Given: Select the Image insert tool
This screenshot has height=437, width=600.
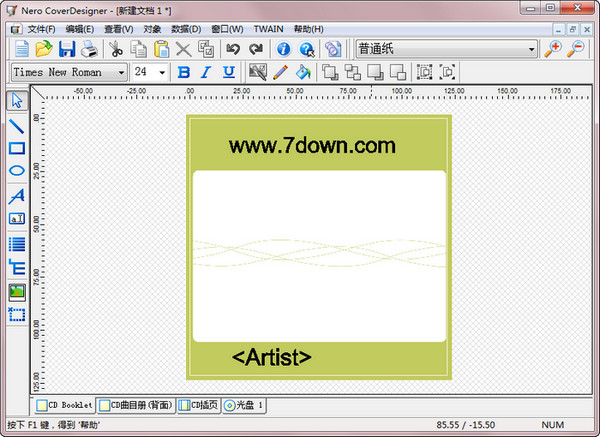Looking at the screenshot, I should coord(17,292).
